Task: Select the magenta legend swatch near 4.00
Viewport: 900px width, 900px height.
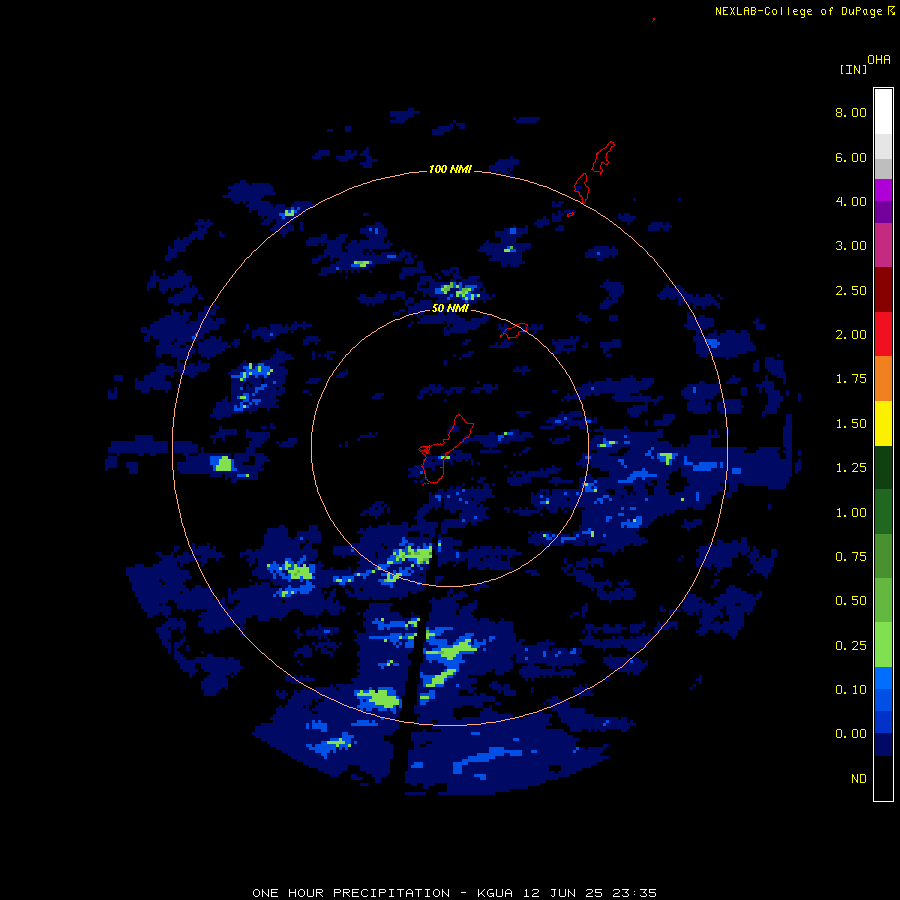Action: click(x=883, y=190)
